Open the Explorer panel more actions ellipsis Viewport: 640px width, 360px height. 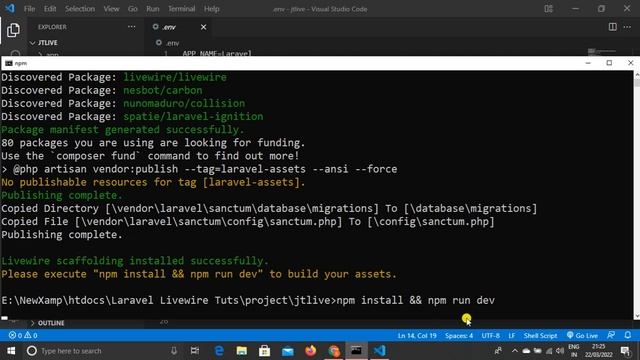(x=131, y=27)
